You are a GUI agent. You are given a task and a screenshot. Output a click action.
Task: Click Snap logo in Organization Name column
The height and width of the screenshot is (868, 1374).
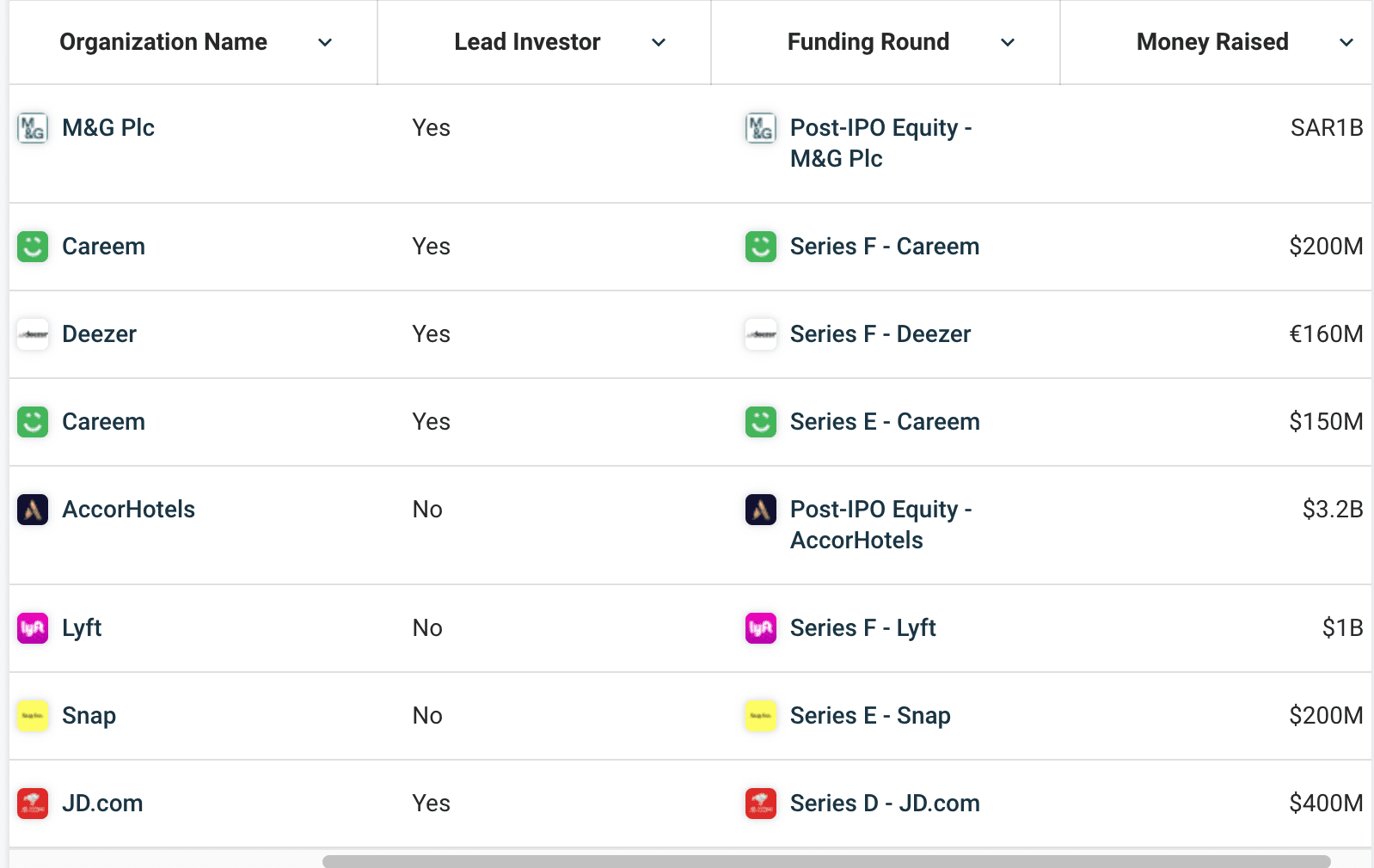click(33, 716)
